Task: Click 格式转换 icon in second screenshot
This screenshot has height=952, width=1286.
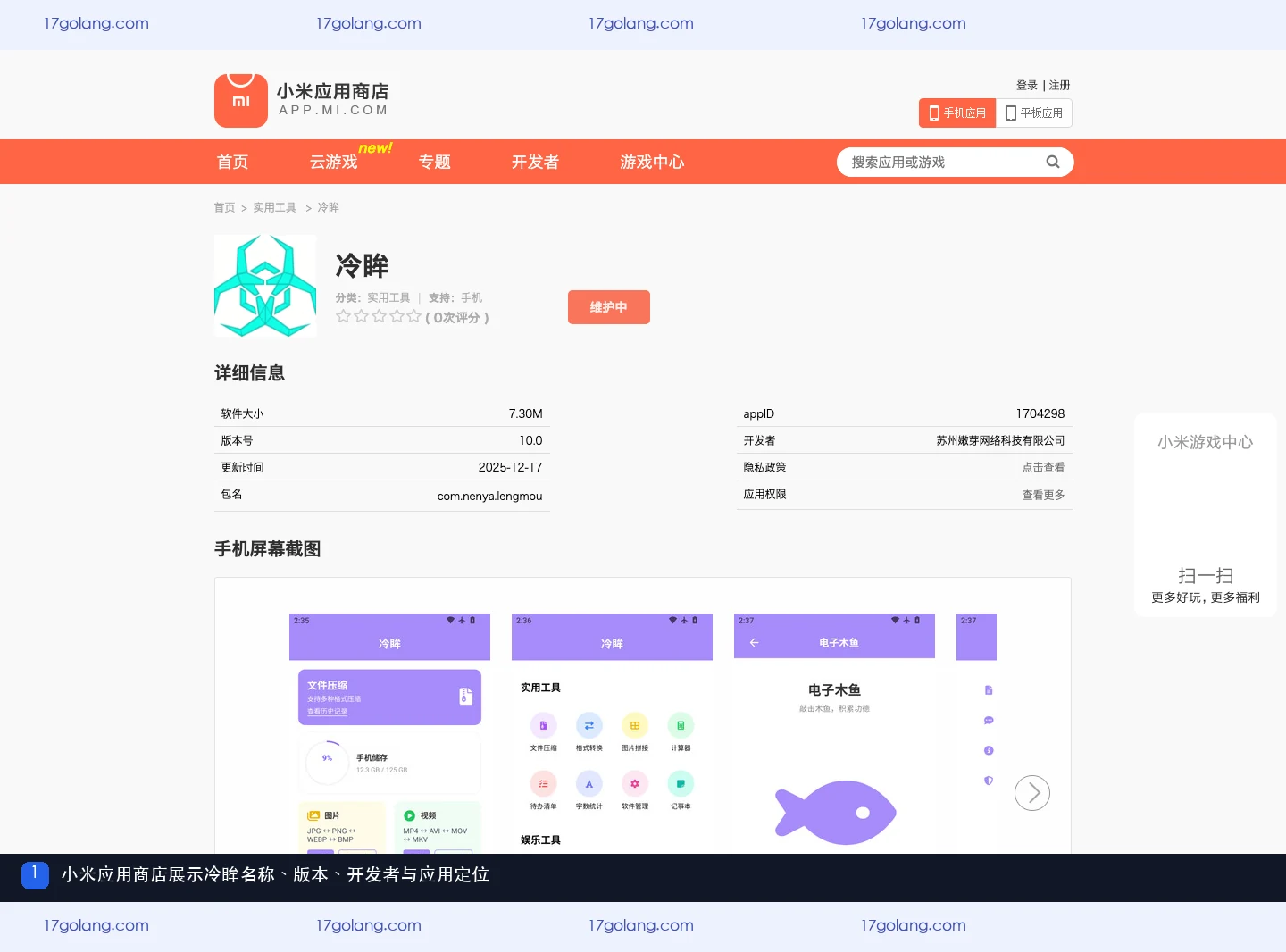Action: pos(589,725)
